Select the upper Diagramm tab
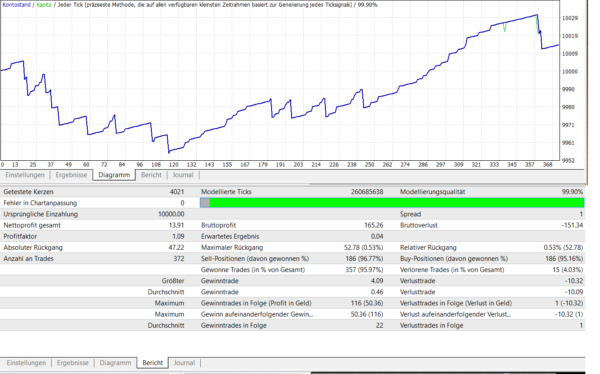The image size is (600, 374). tap(114, 175)
